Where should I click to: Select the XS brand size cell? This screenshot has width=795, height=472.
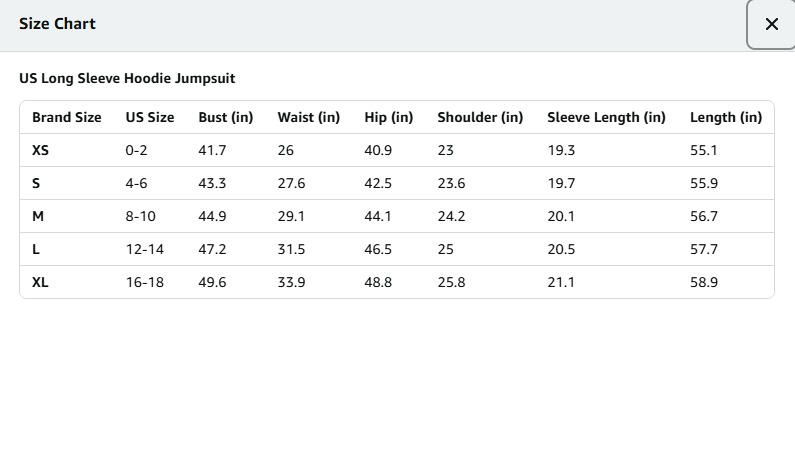coord(40,150)
